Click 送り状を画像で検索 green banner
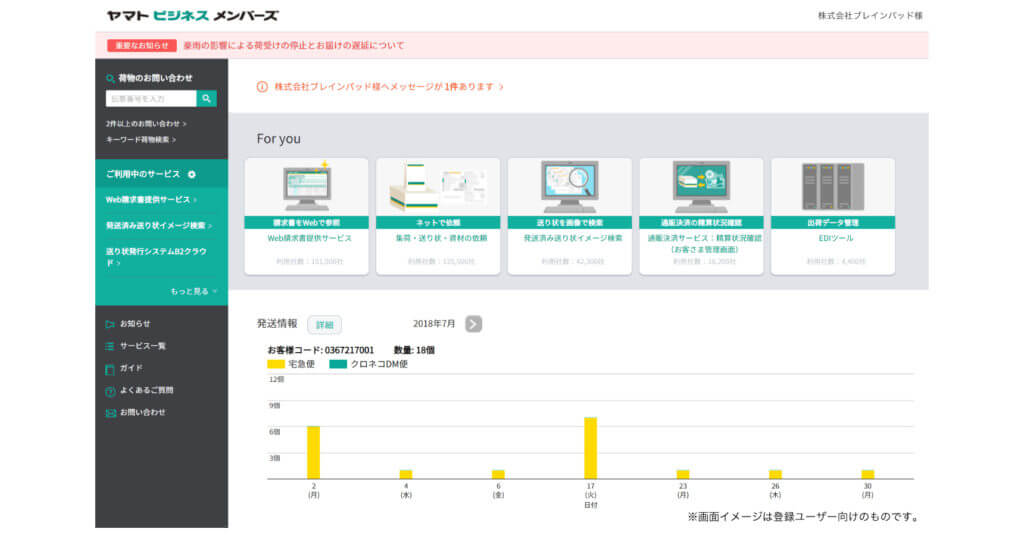This screenshot has width=1024, height=535. [569, 223]
